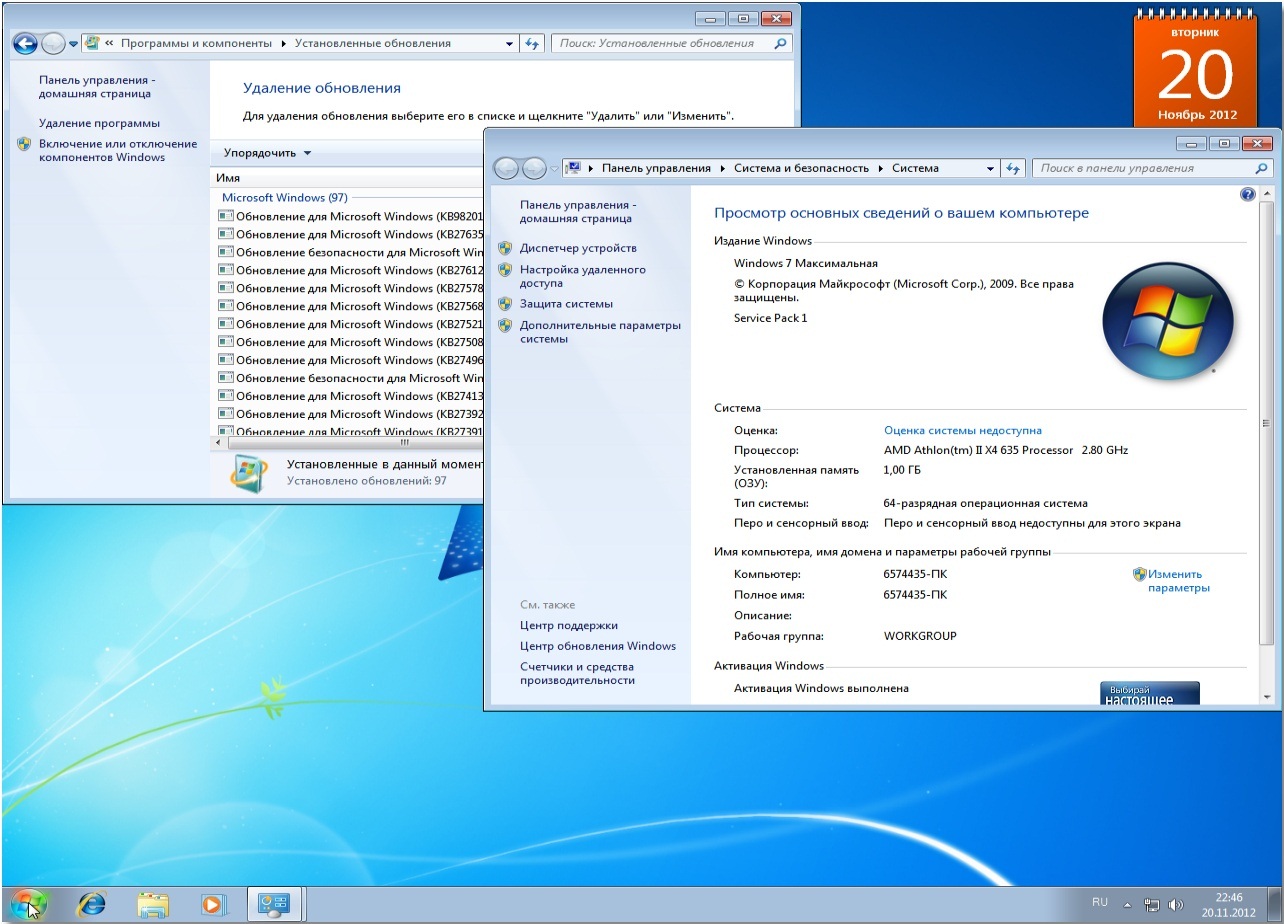Click the icon of update row KB27508
1284x924 pixels.
pyautogui.click(x=226, y=342)
